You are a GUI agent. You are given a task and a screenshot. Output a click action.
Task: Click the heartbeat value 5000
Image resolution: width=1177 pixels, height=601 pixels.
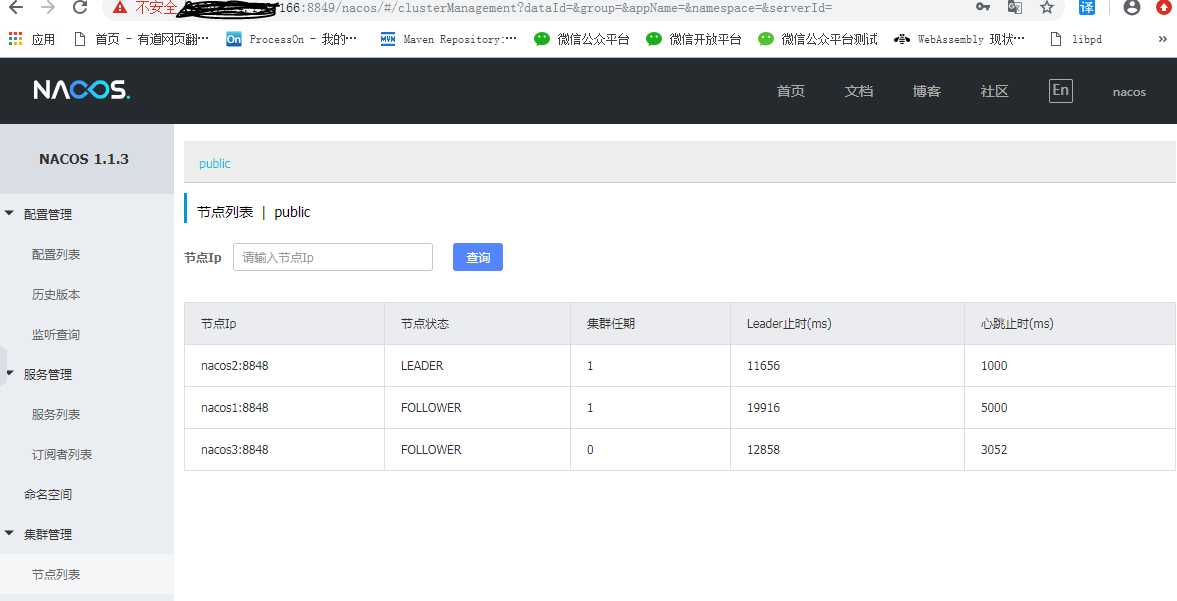pos(994,408)
